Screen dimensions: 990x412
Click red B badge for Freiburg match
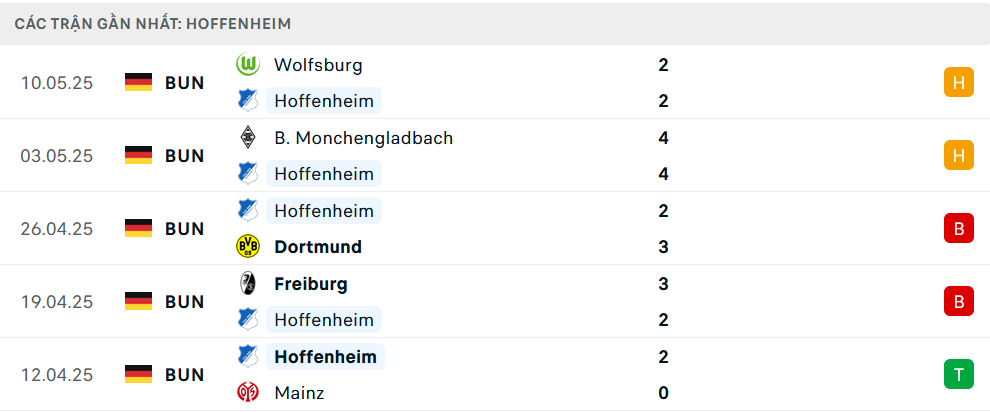(x=958, y=302)
